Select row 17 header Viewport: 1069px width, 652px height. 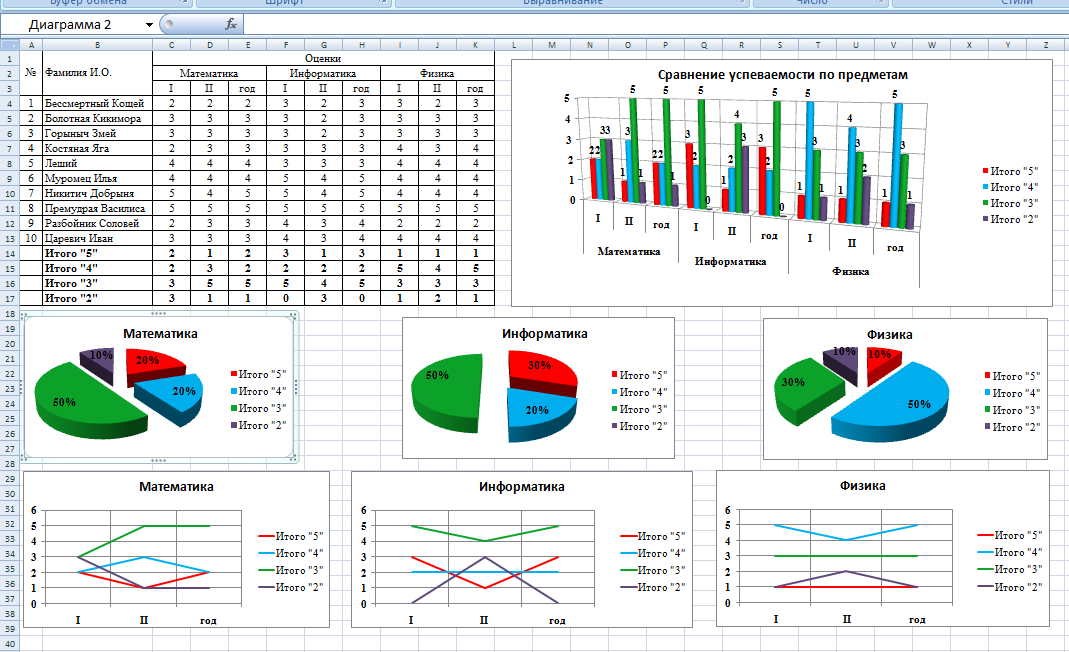pyautogui.click(x=10, y=299)
